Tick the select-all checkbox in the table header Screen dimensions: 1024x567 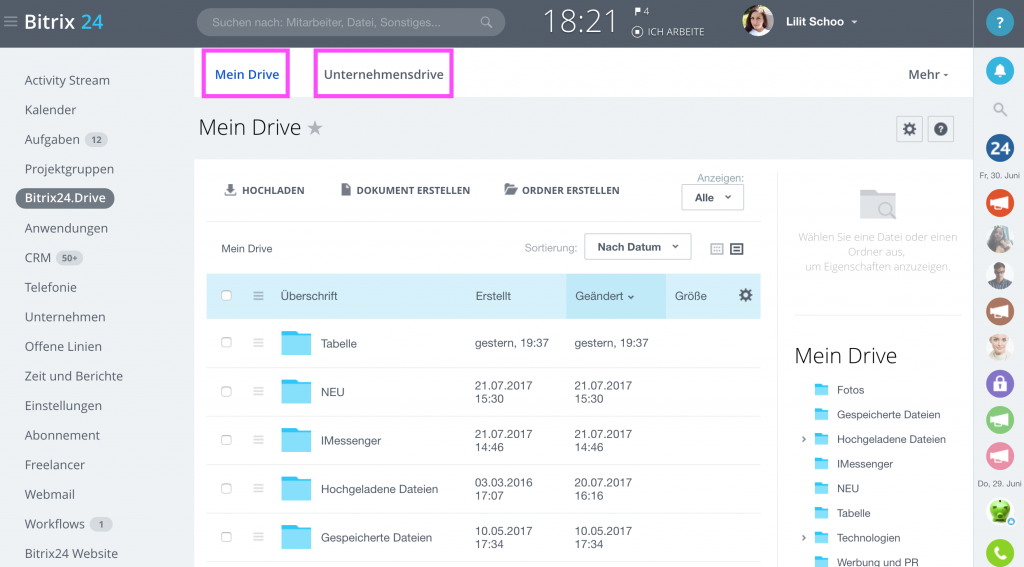(226, 295)
